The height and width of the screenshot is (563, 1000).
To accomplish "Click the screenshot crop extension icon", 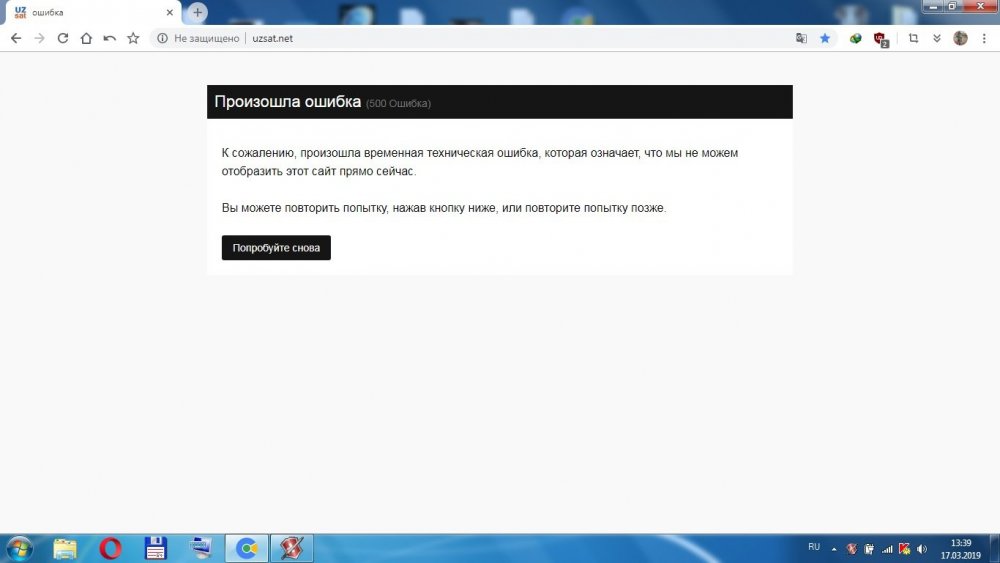I will point(913,38).
